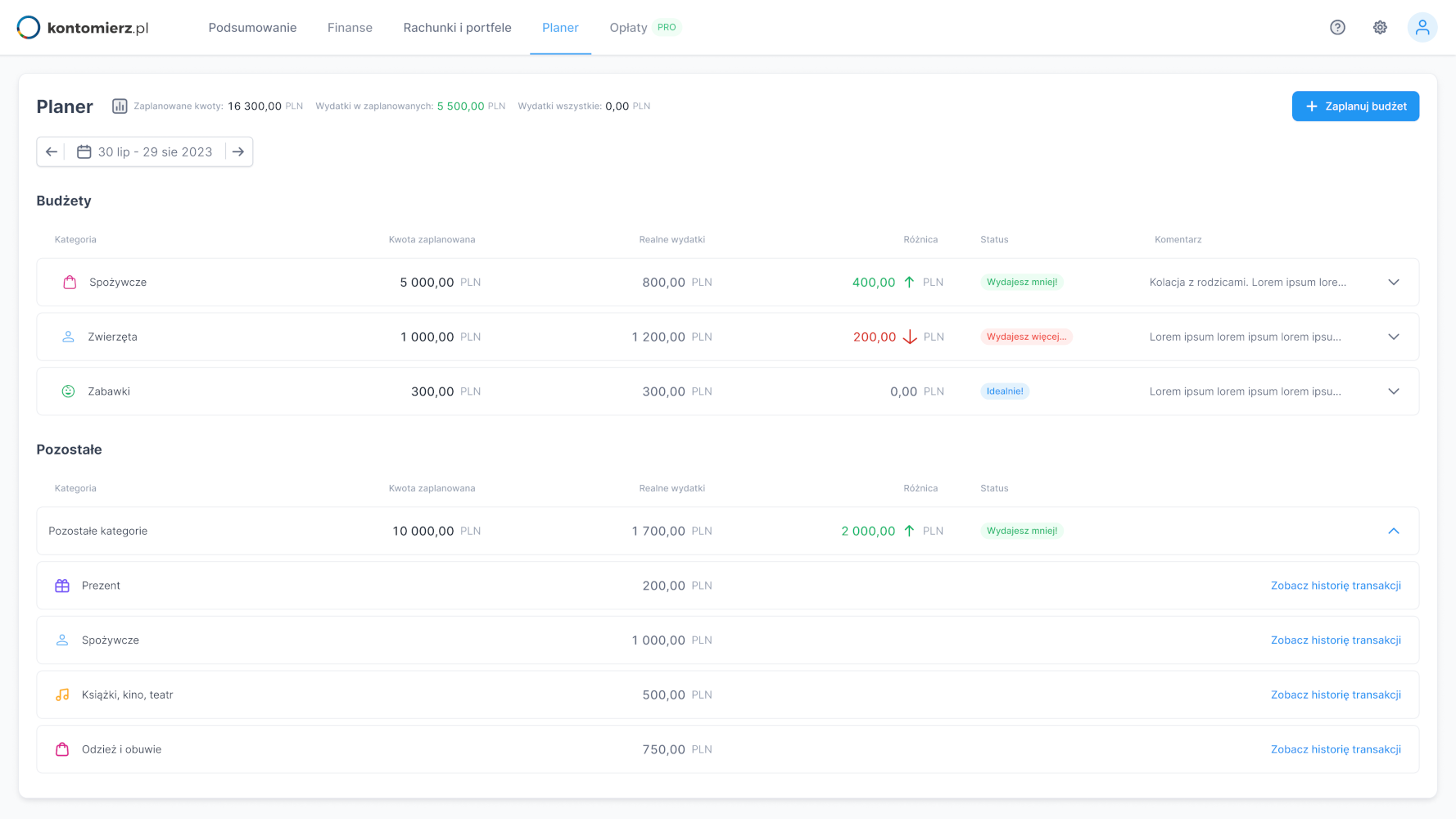Image resolution: width=1456 pixels, height=819 pixels.
Task: Open the Rachunki i portfele tab
Action: 457,28
